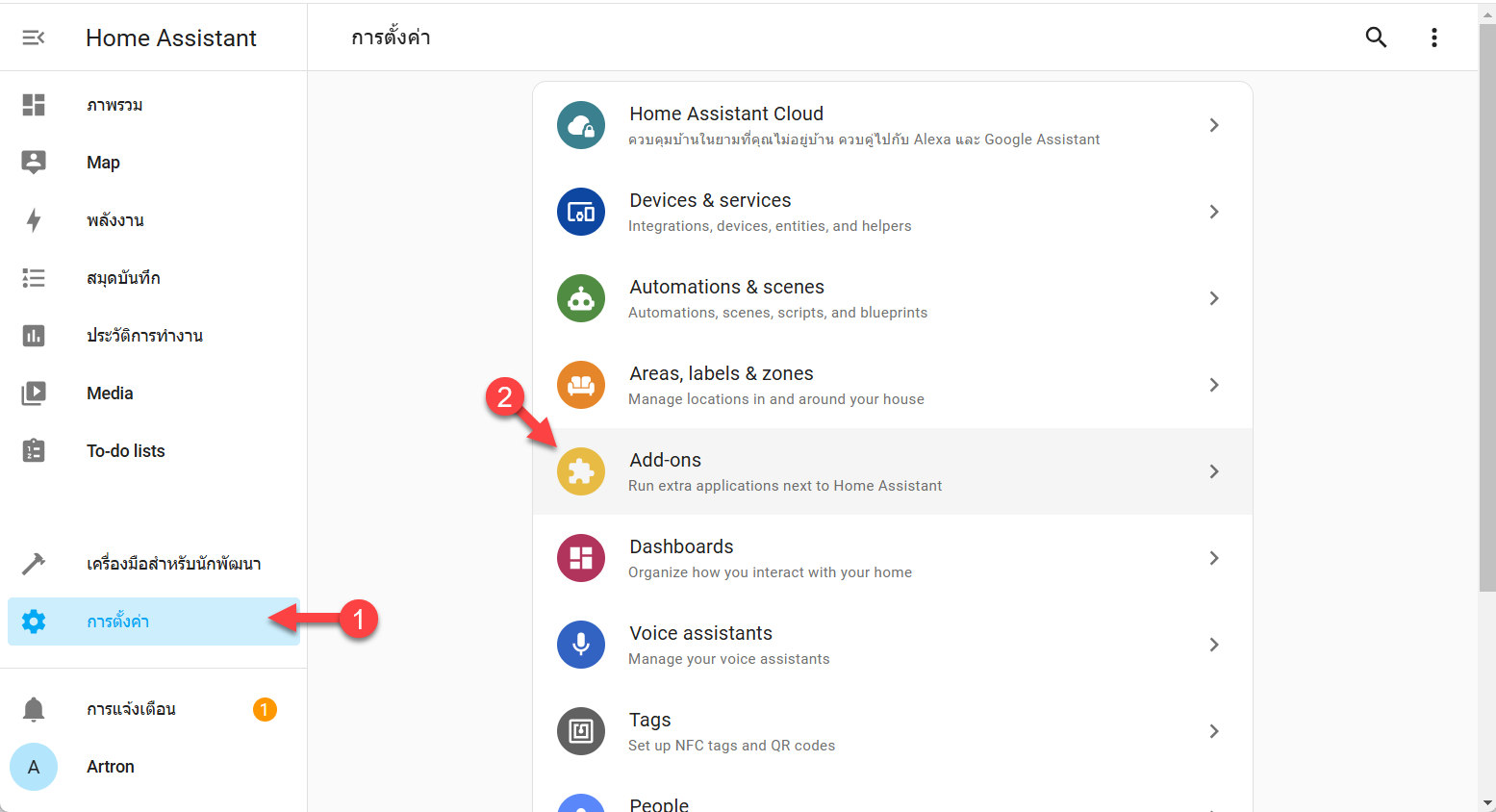Click the Devices & services icon
This screenshot has height=812, width=1496.
581,212
